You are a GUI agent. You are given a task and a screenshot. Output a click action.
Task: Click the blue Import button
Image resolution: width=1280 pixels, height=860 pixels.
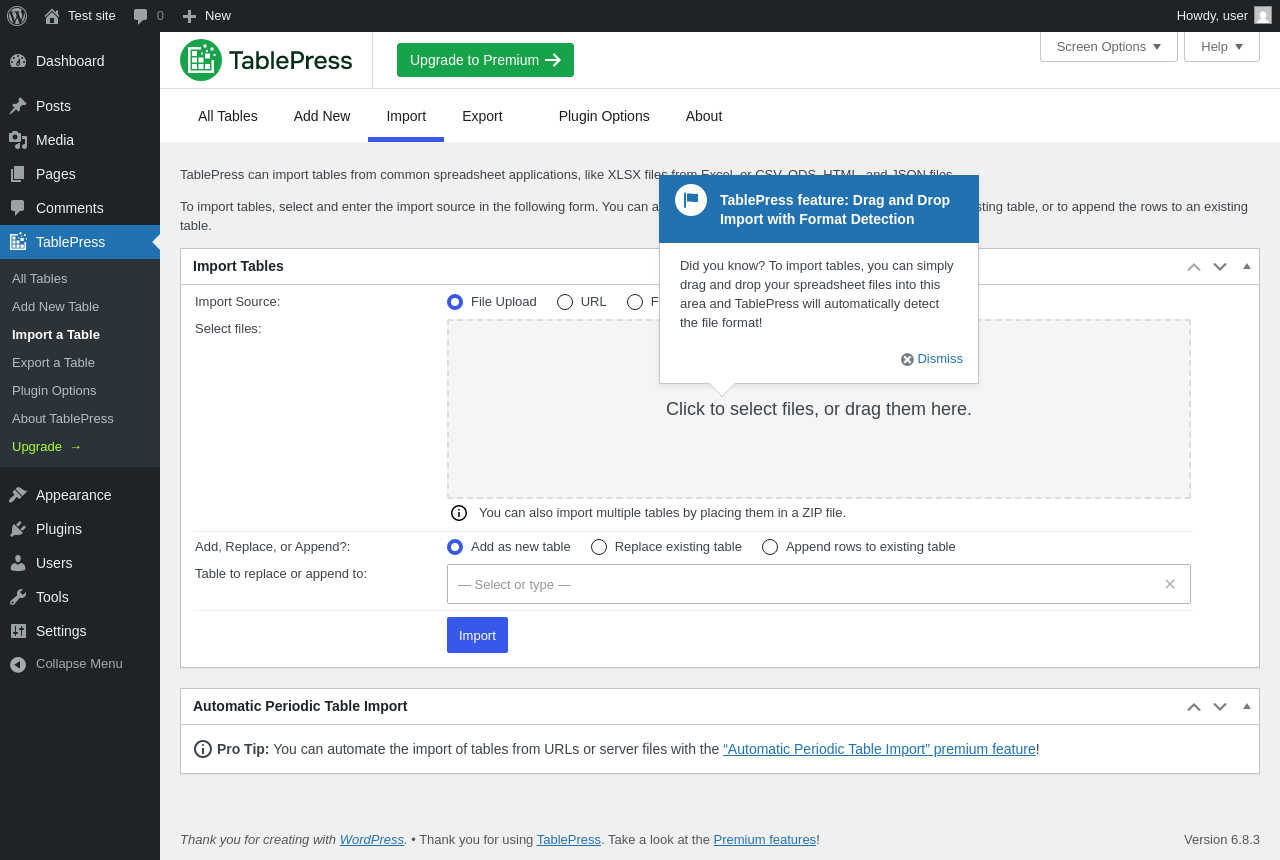tap(477, 635)
